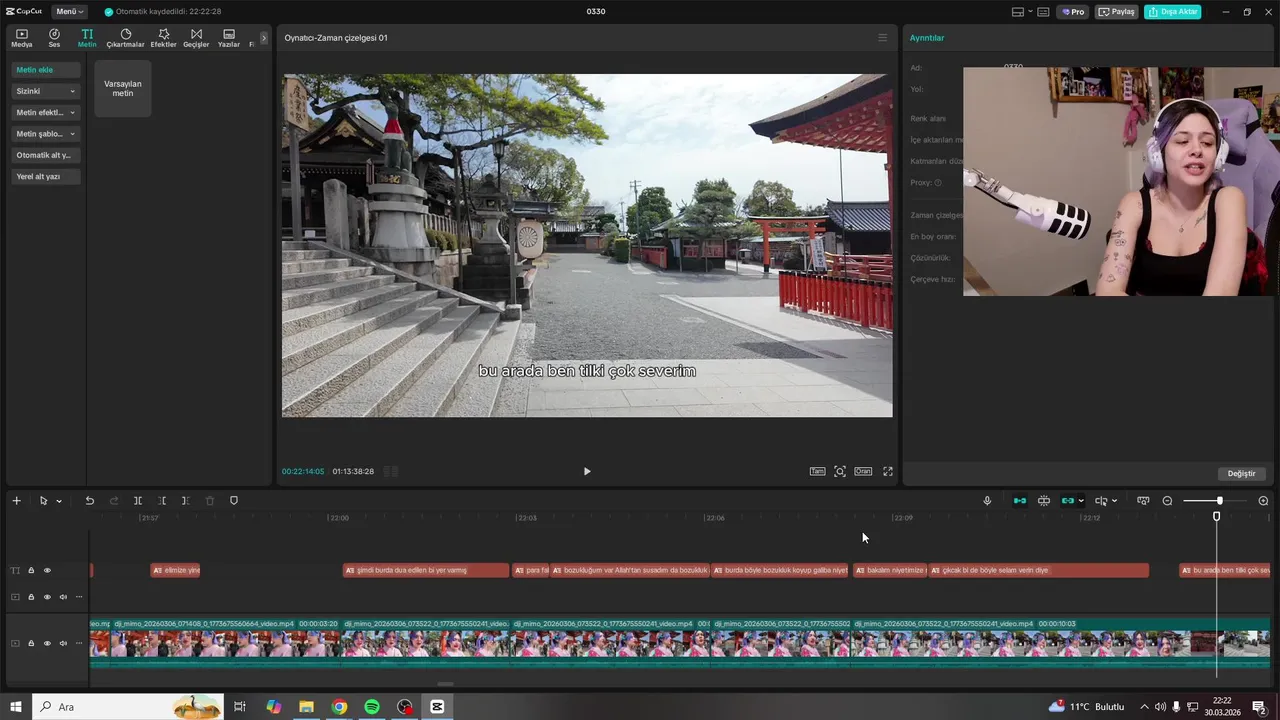The width and height of the screenshot is (1280, 720).
Task: Toggle main track magnet
Action: (x=1020, y=501)
